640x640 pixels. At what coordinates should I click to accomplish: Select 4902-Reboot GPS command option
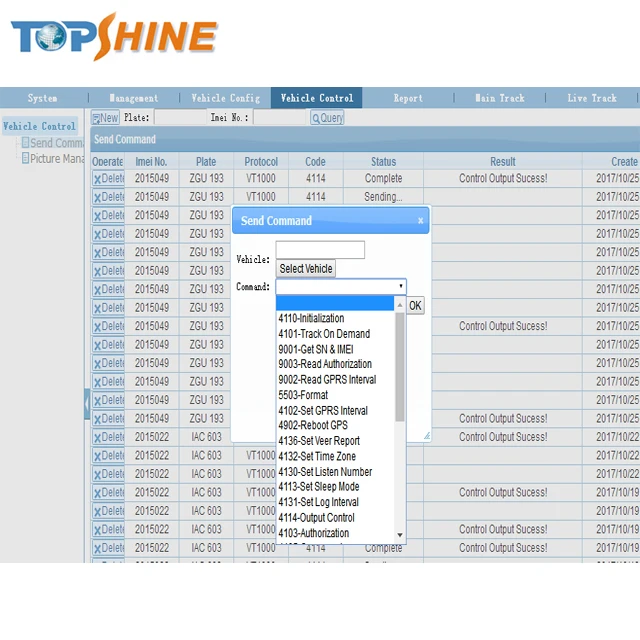313,426
